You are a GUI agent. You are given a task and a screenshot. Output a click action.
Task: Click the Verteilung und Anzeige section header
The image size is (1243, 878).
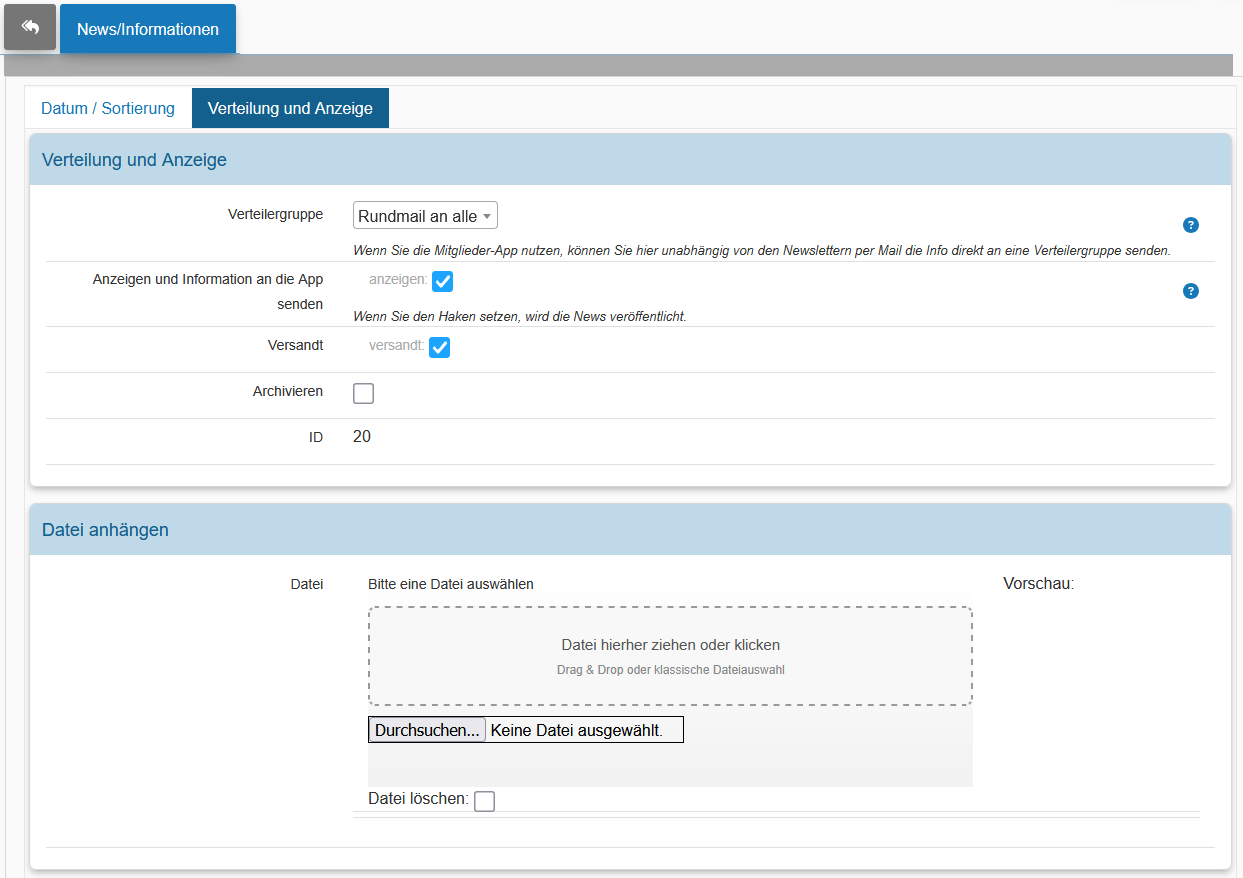tap(630, 160)
